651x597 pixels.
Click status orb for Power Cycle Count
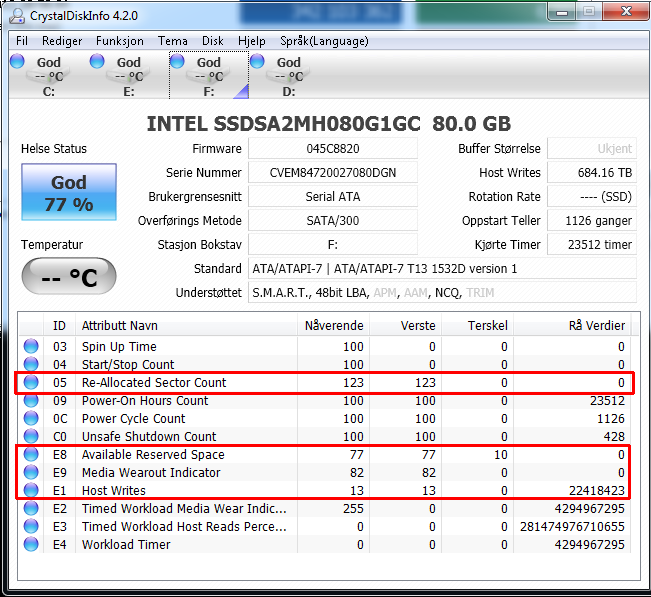[31, 418]
